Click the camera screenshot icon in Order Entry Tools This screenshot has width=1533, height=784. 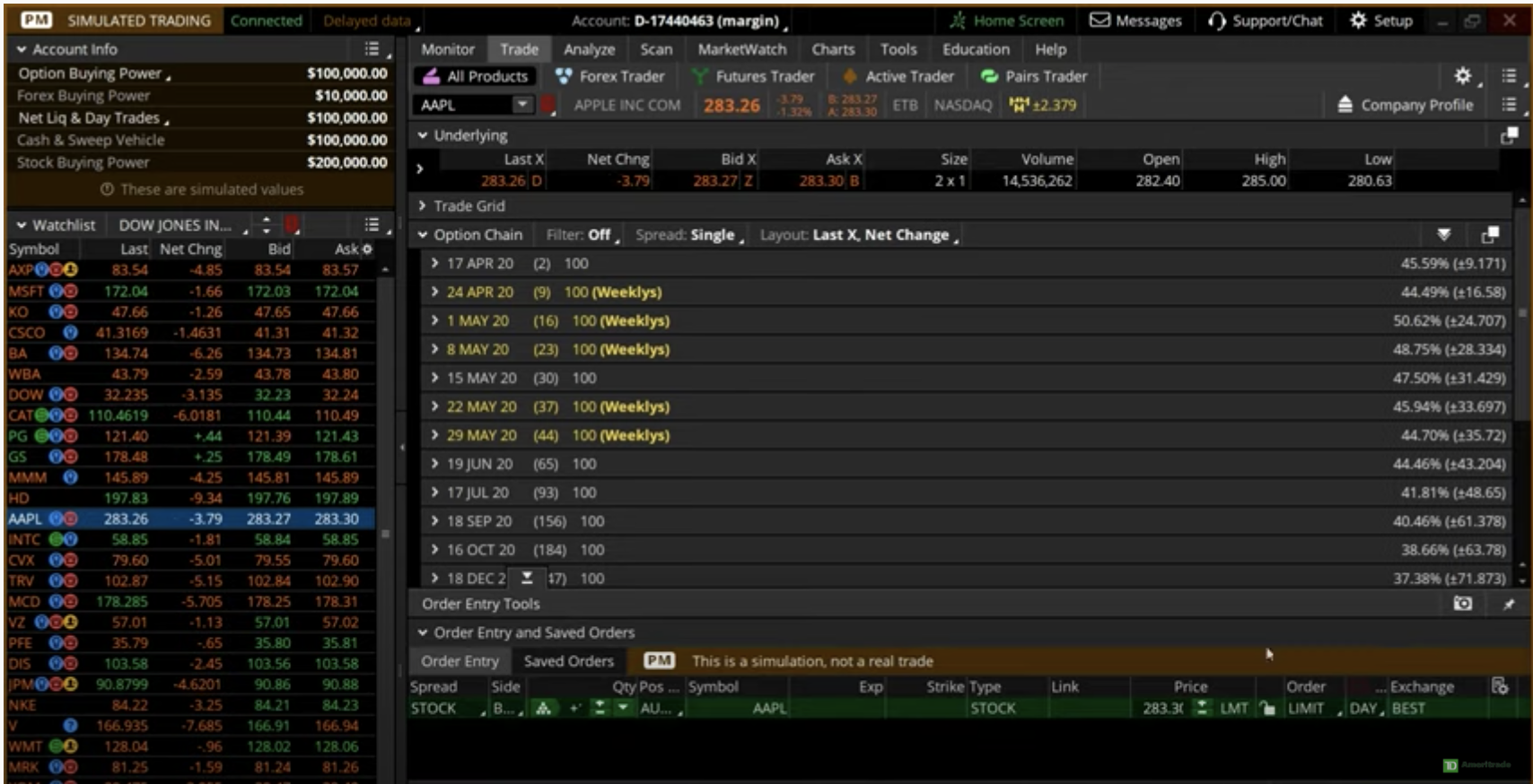tap(1462, 604)
